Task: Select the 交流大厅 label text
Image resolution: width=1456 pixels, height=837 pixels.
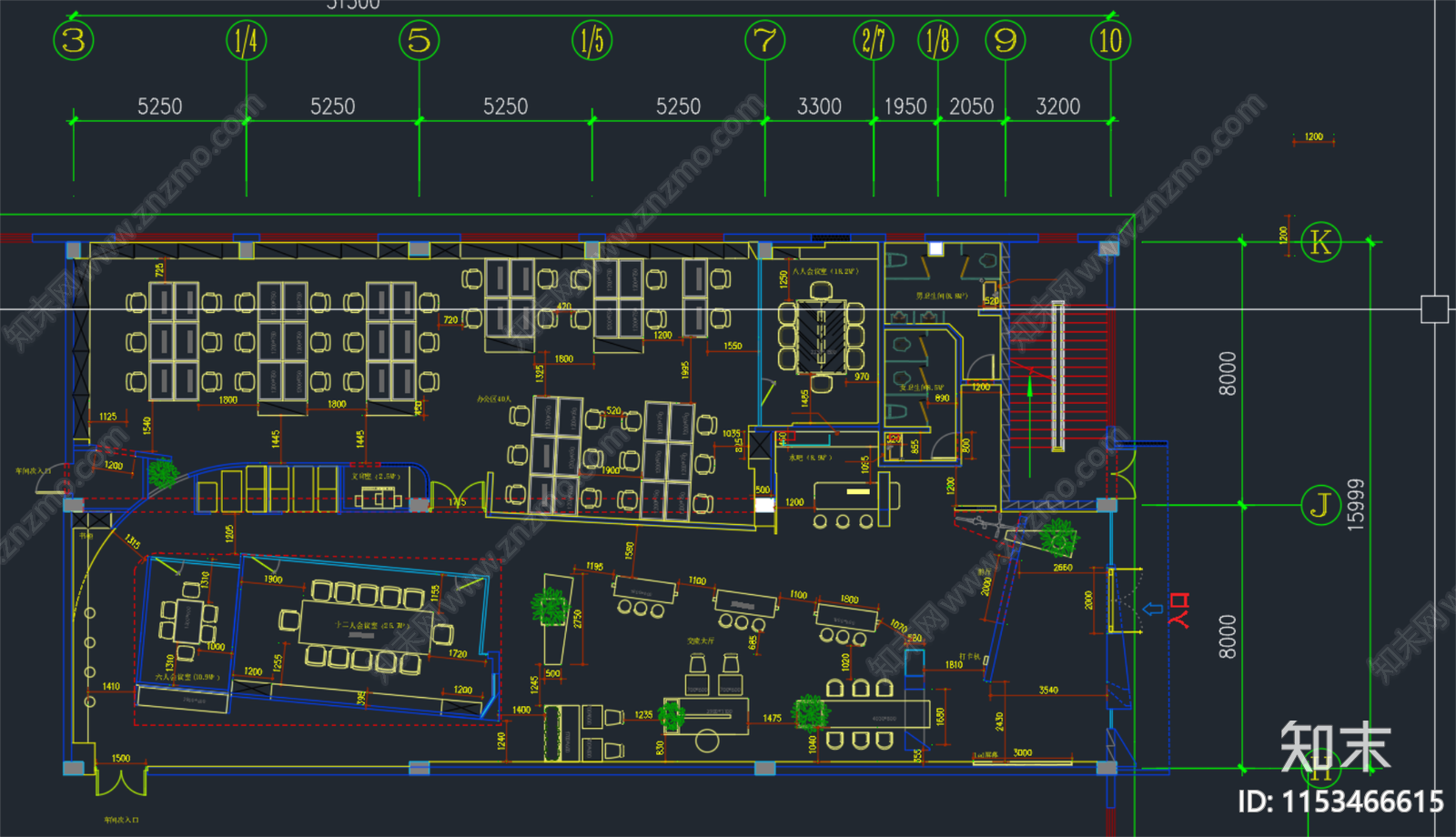Action: tap(701, 641)
